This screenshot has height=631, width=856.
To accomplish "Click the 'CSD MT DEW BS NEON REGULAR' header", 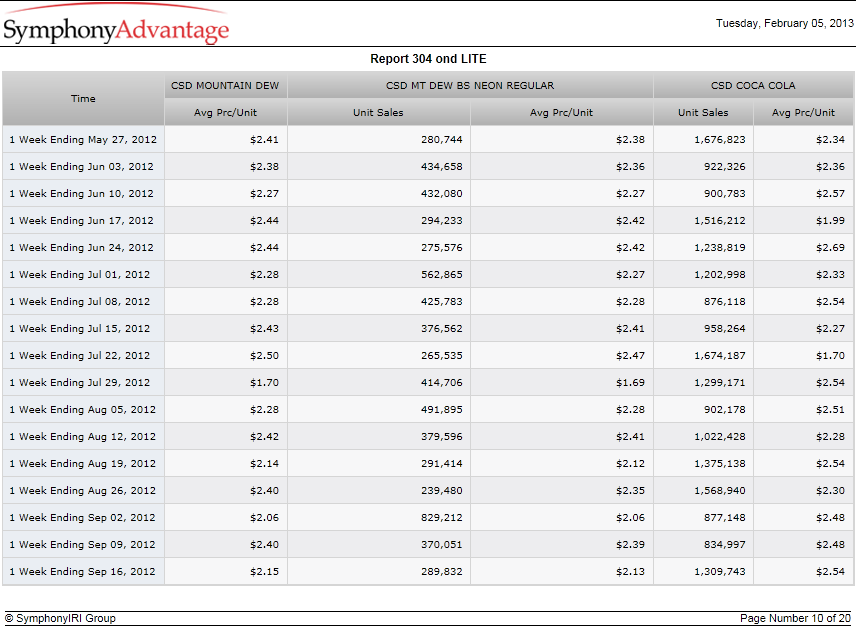I will [470, 85].
